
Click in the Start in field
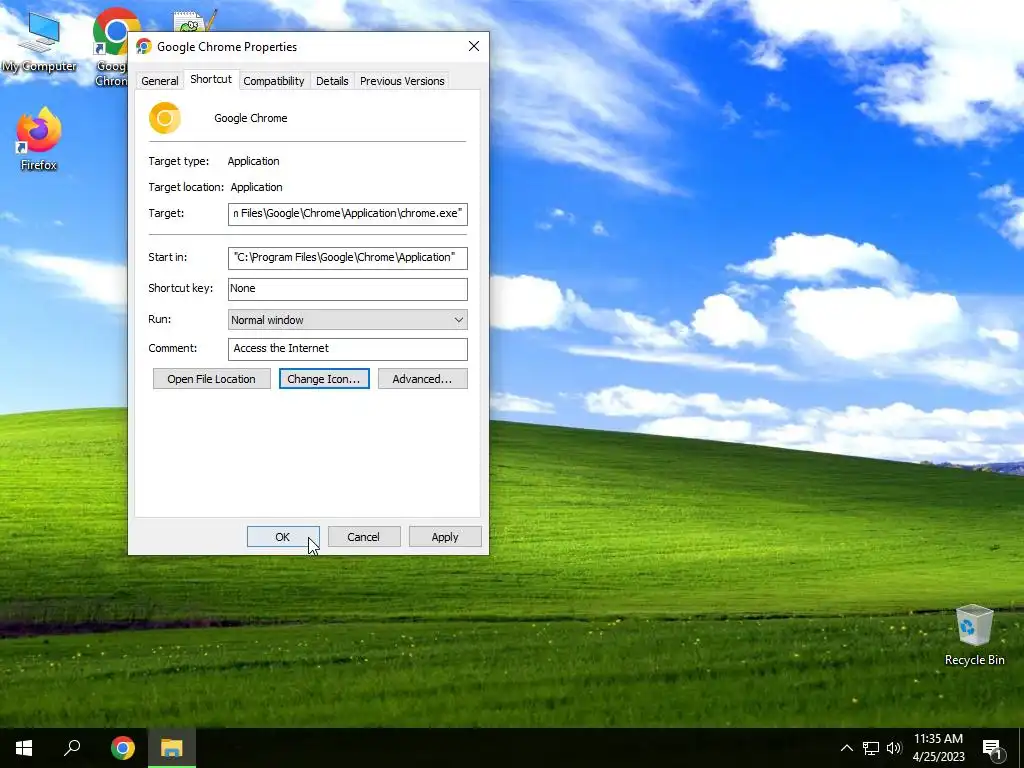(347, 258)
